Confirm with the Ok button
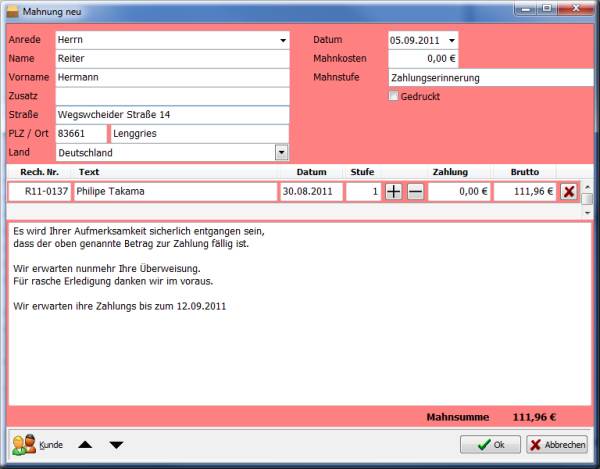The width and height of the screenshot is (600, 469). 490,445
